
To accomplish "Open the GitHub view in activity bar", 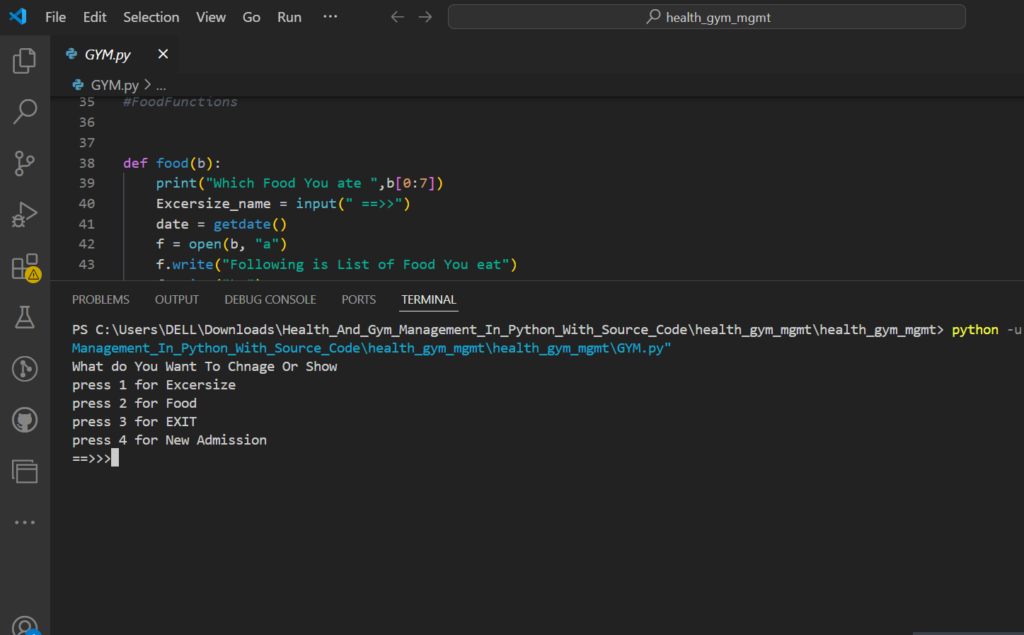I will (25, 420).
